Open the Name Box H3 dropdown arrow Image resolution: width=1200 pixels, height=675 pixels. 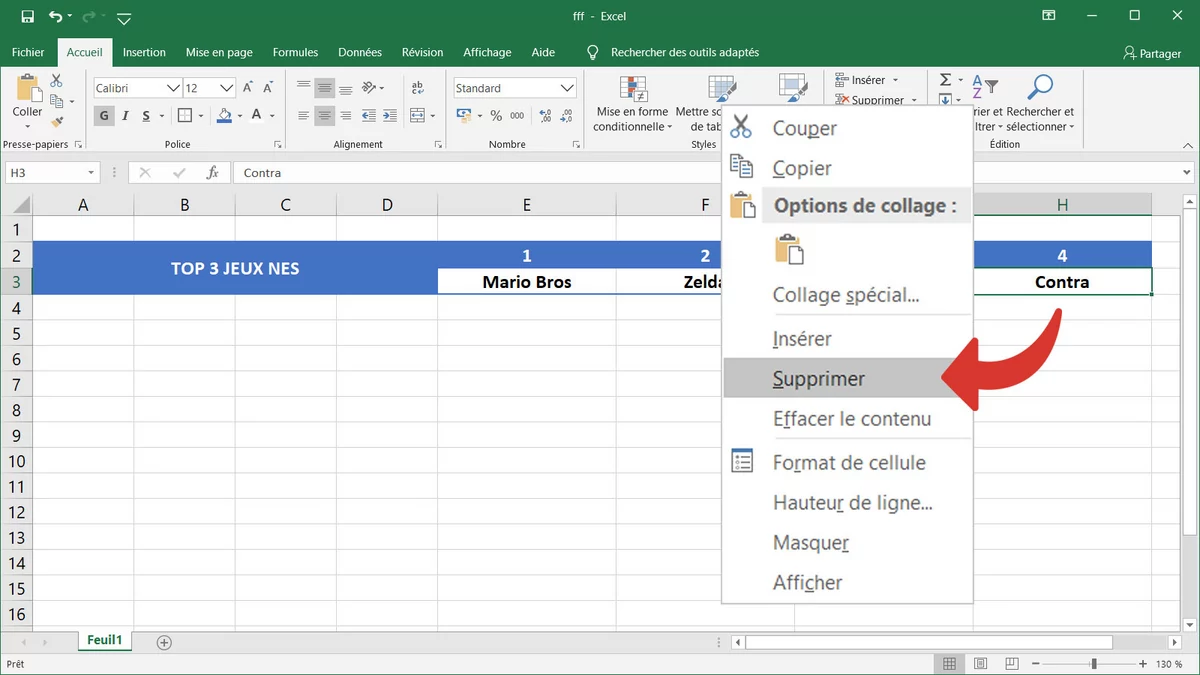(91, 173)
